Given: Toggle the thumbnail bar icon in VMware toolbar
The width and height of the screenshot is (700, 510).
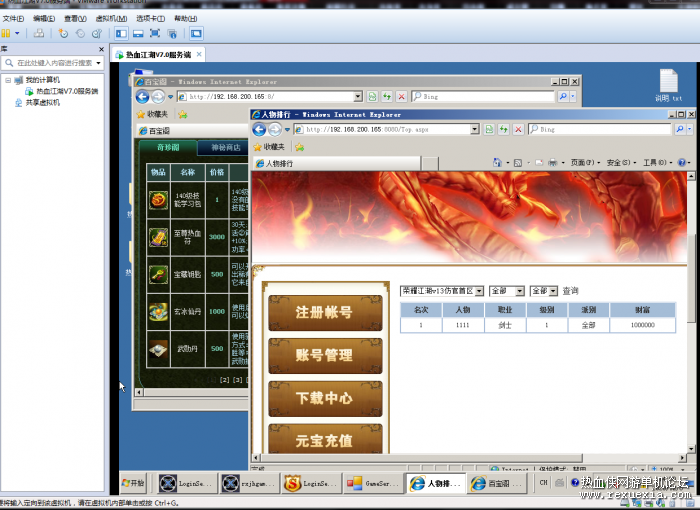Looking at the screenshot, I should point(138,33).
